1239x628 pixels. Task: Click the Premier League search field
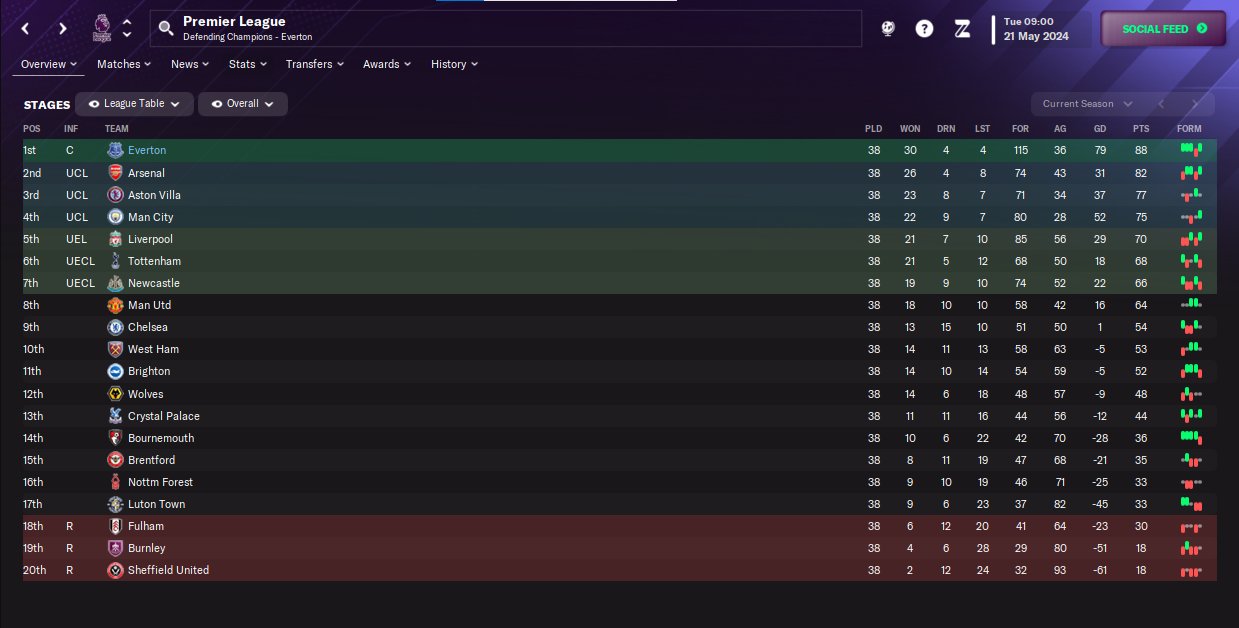click(520, 29)
